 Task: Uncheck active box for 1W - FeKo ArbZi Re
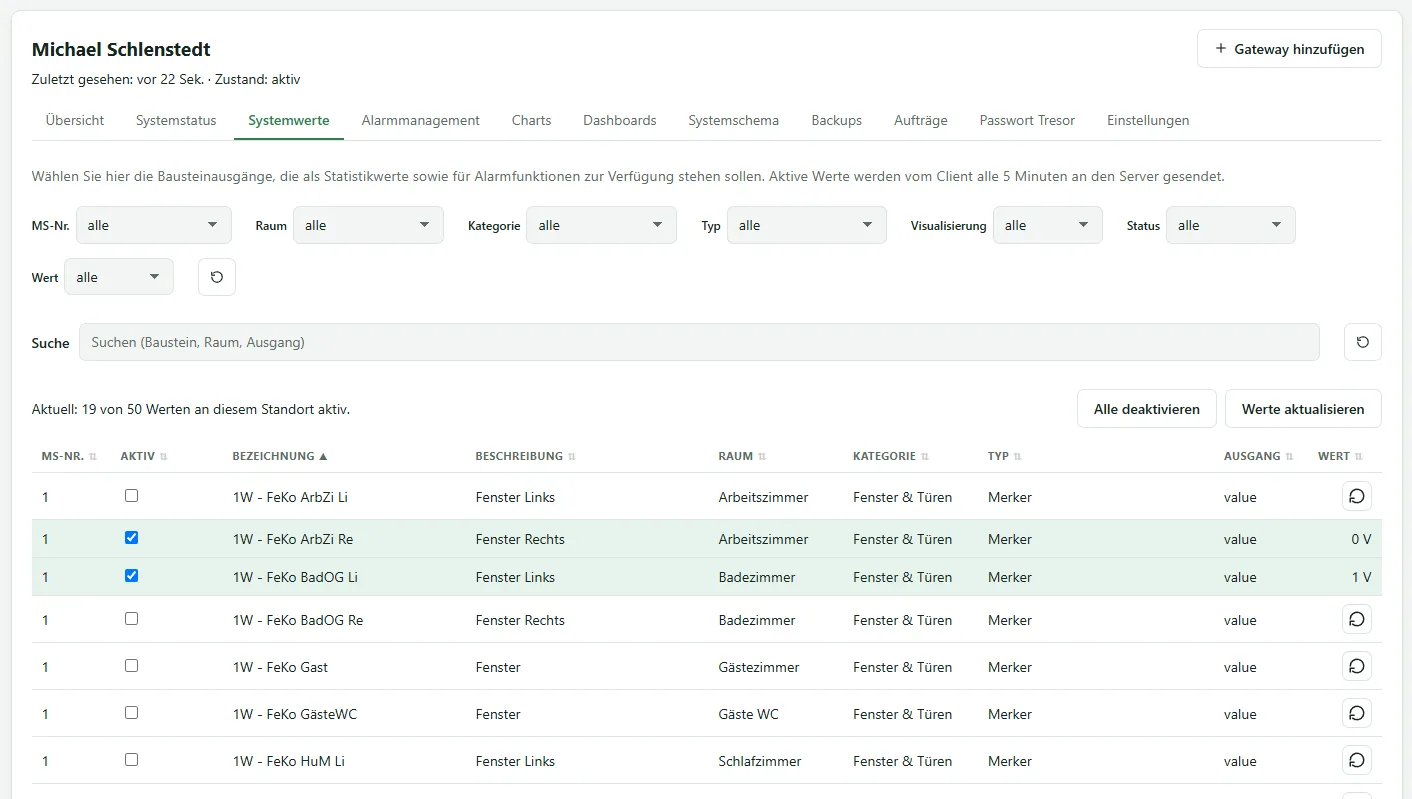(x=131, y=538)
